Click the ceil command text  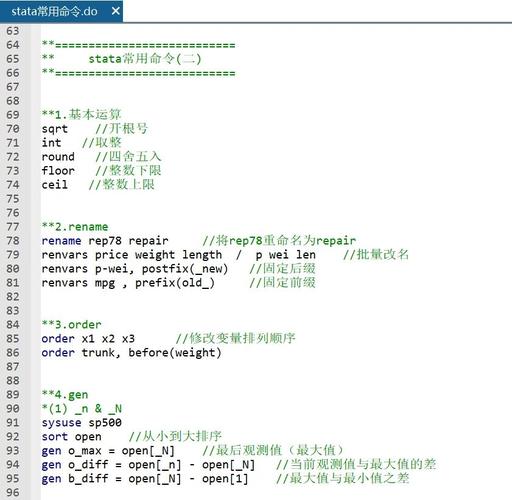click(x=55, y=185)
